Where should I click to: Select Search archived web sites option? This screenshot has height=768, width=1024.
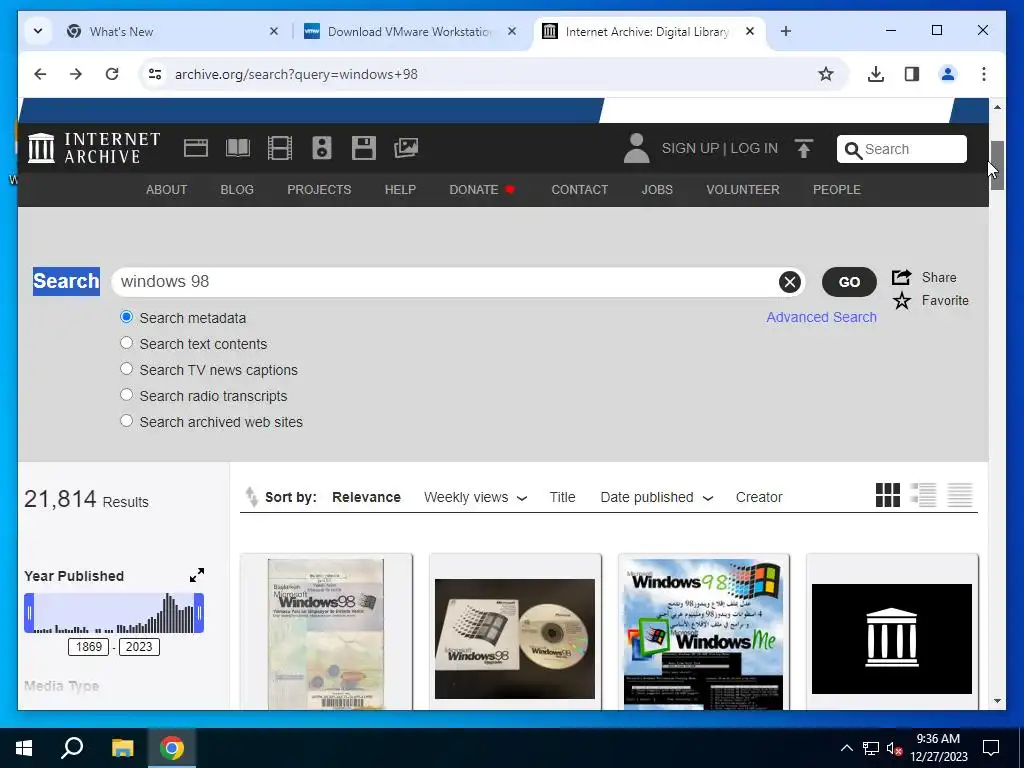127,421
